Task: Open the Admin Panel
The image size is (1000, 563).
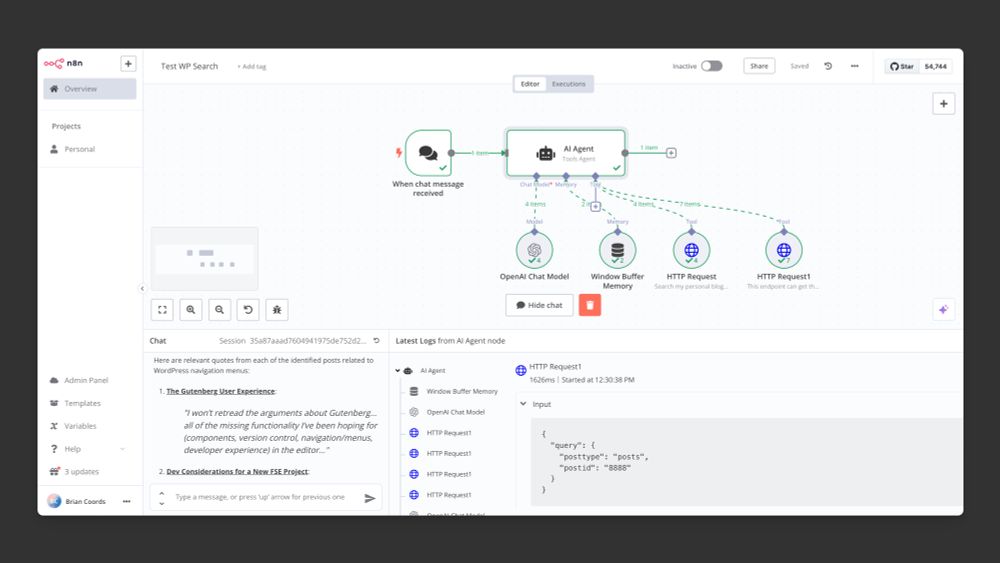Action: [79, 380]
